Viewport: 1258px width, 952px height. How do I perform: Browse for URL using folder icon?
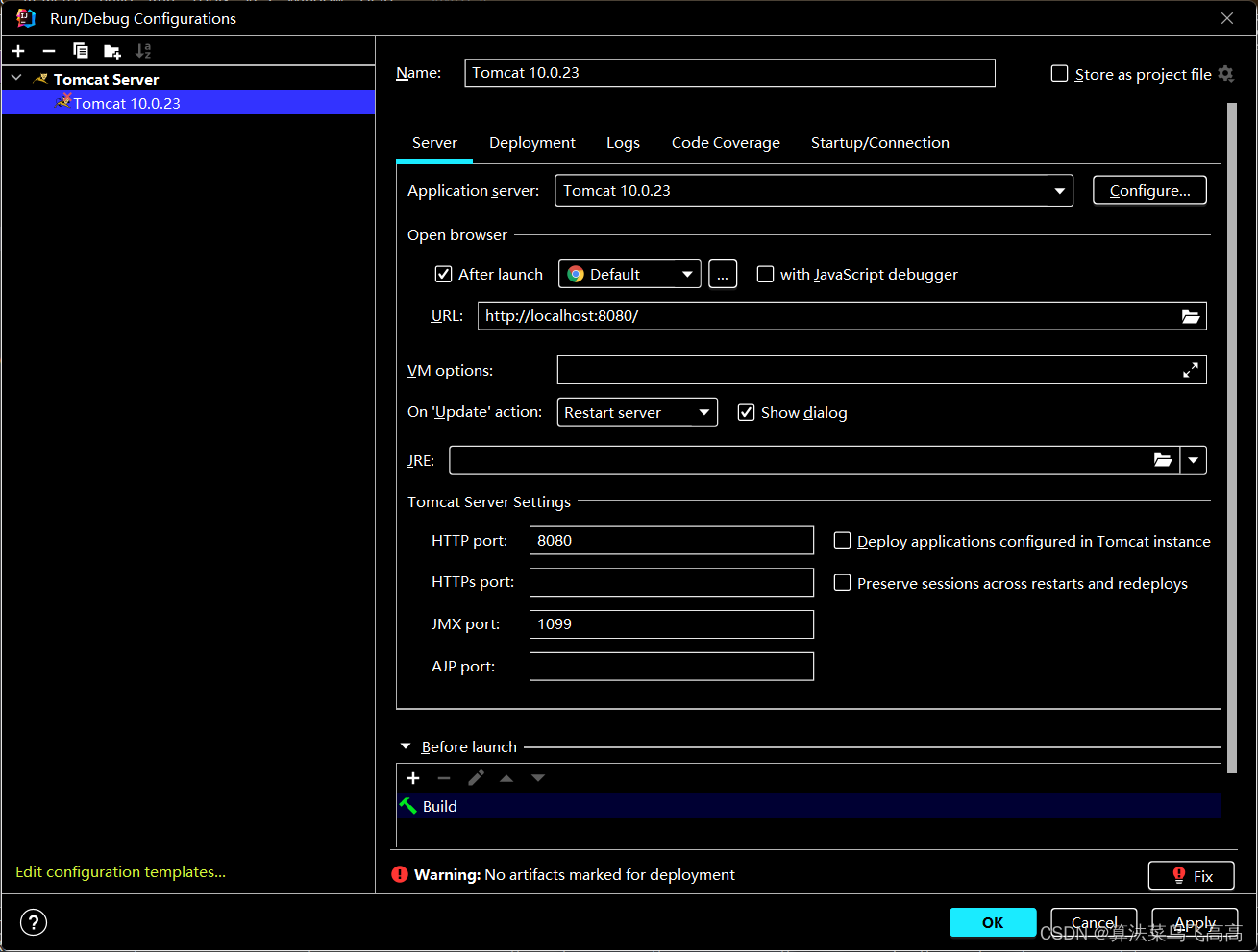1191,316
